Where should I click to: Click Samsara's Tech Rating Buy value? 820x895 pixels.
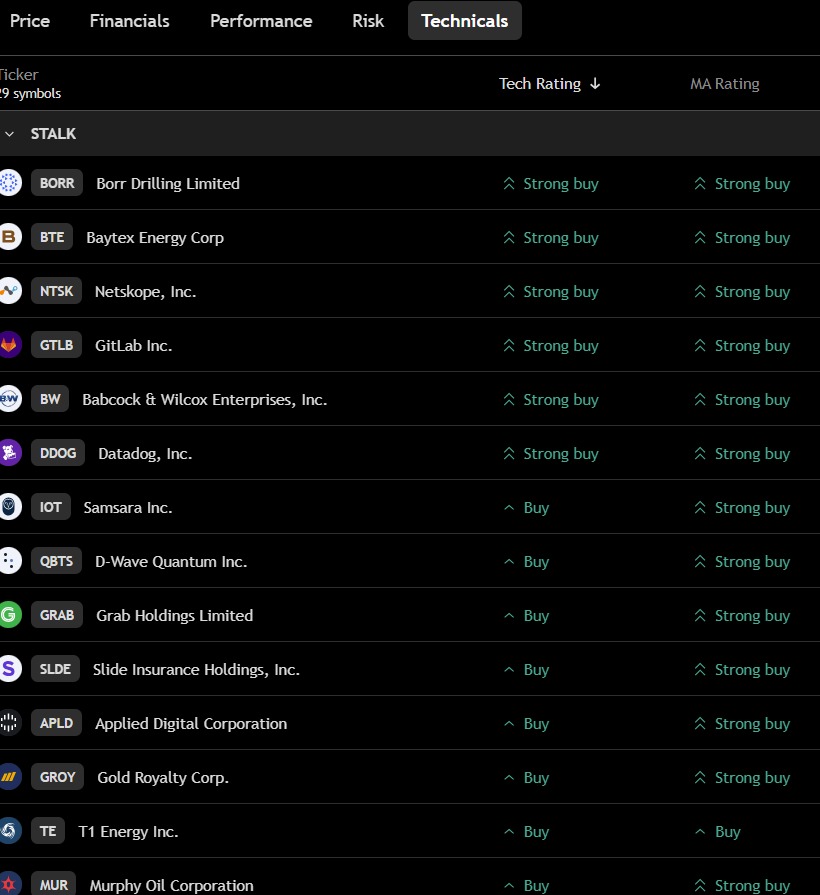point(526,507)
